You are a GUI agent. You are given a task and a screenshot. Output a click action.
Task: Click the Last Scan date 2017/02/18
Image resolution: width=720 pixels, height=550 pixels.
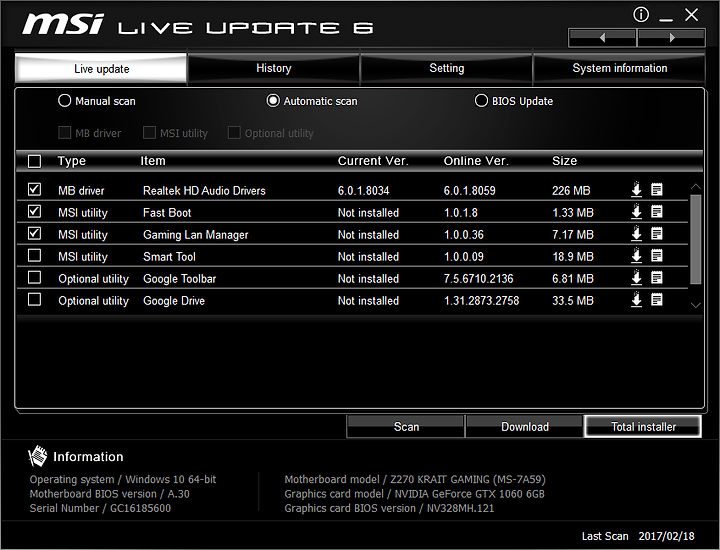point(666,536)
